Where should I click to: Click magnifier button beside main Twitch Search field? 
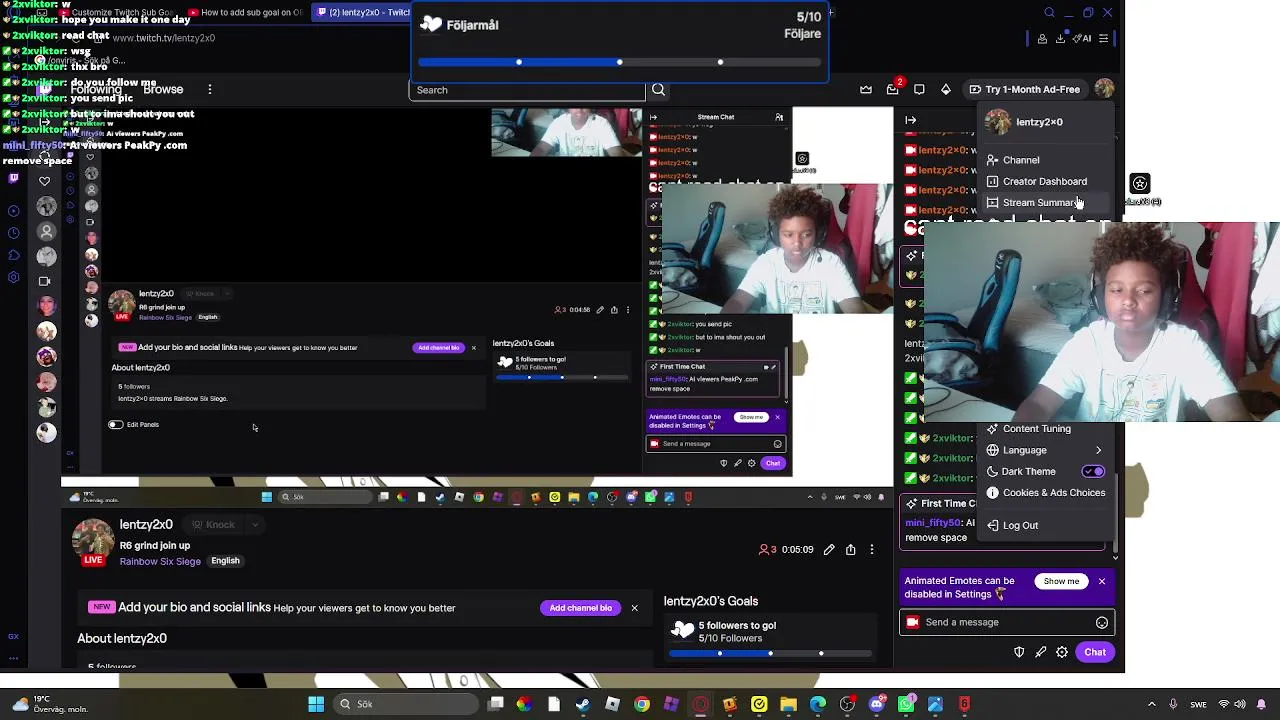coord(658,90)
